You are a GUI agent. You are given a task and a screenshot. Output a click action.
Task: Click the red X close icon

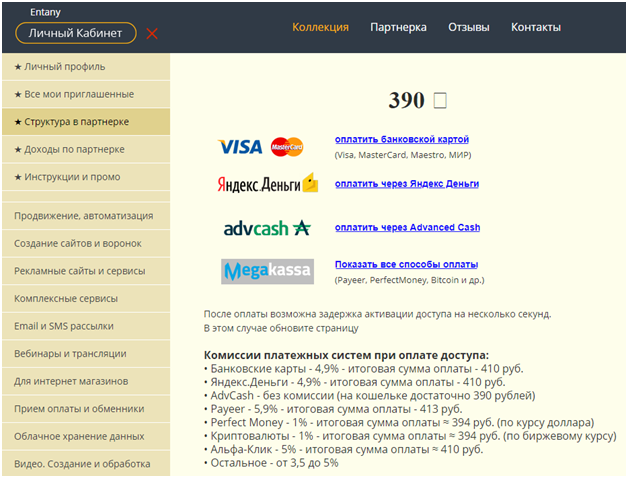[x=152, y=34]
